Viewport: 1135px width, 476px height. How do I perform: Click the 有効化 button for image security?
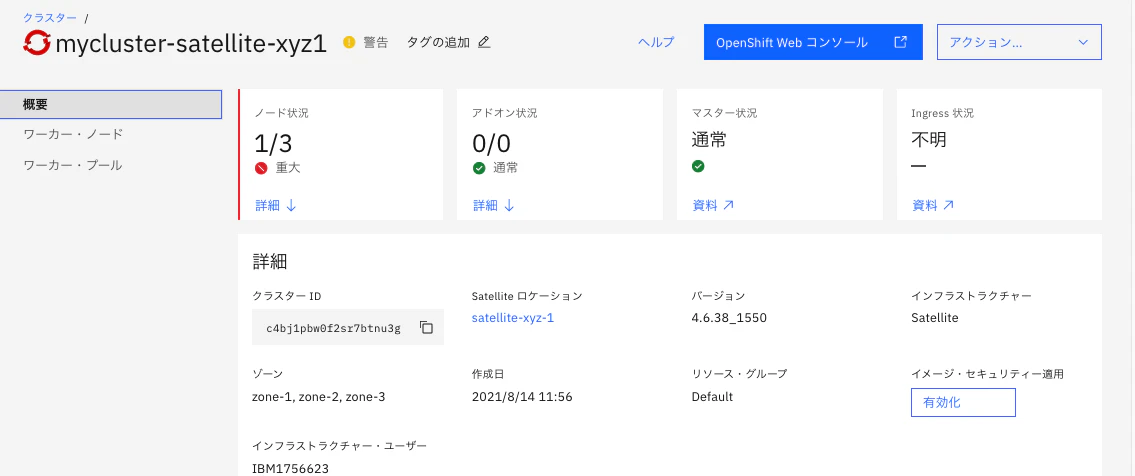coord(963,402)
